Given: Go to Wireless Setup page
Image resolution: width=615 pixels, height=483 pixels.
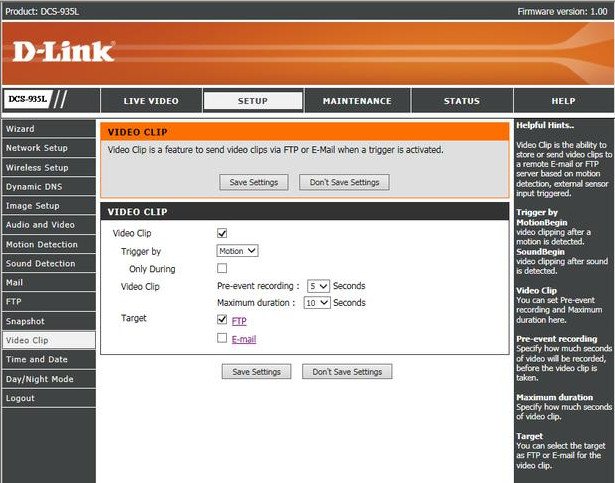Looking at the screenshot, I should 49,168.
